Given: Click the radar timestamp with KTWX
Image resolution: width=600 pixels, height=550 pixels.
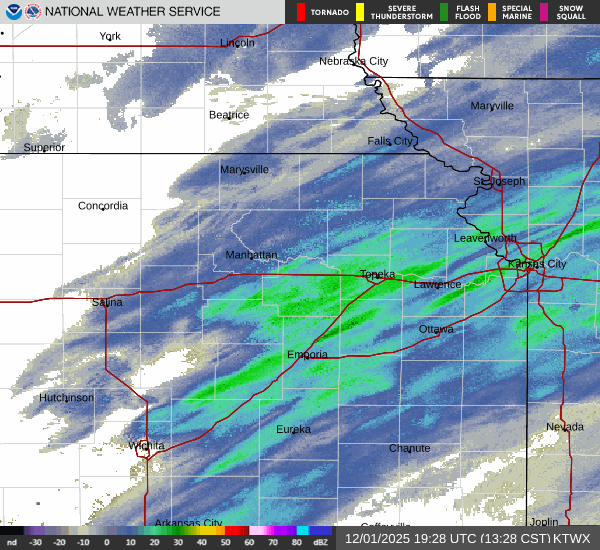Looking at the screenshot, I should pos(469,538).
